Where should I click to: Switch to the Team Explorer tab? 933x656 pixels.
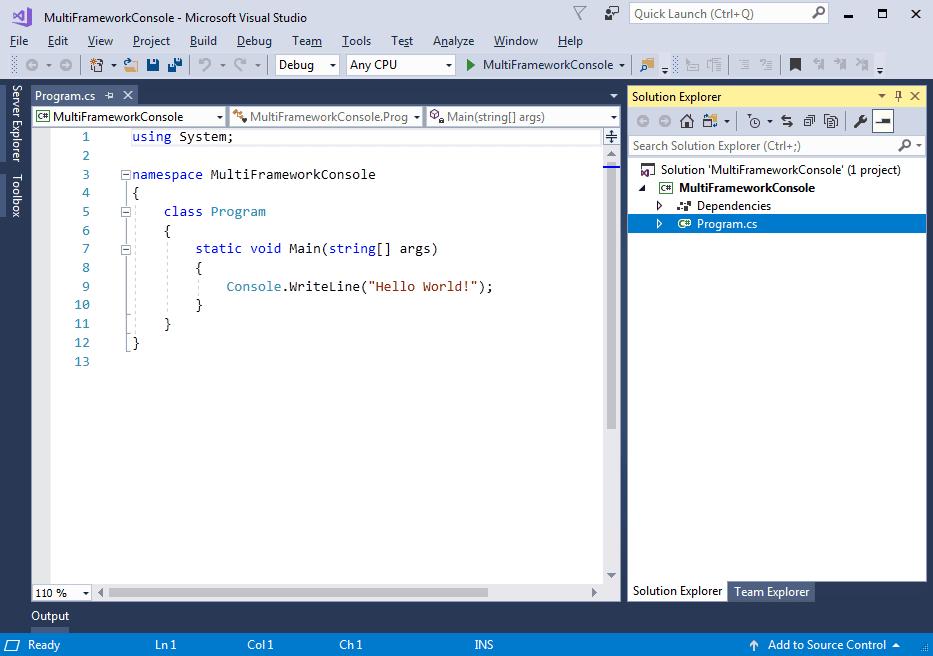pos(771,591)
